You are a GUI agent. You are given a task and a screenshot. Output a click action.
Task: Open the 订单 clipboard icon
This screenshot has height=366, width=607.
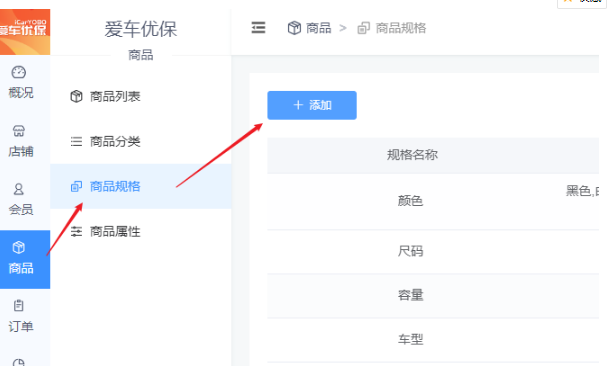(x=19, y=306)
